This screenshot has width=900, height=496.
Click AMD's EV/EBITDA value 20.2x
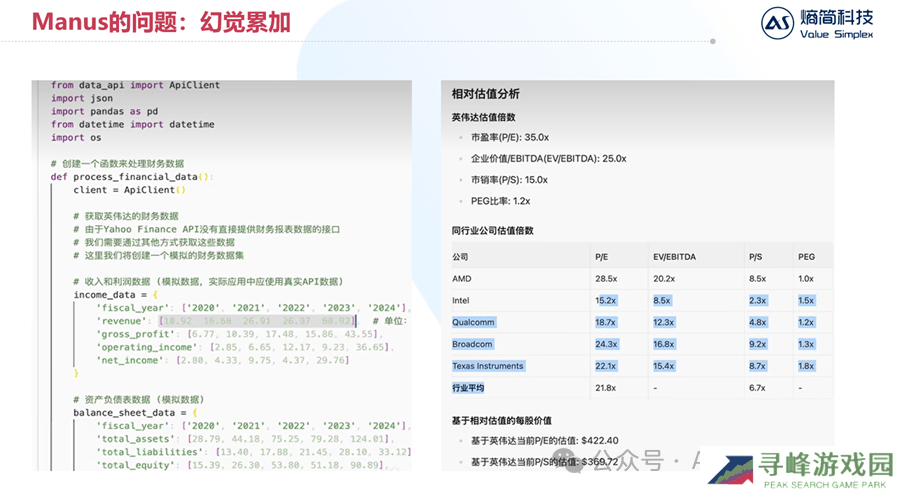tap(664, 279)
